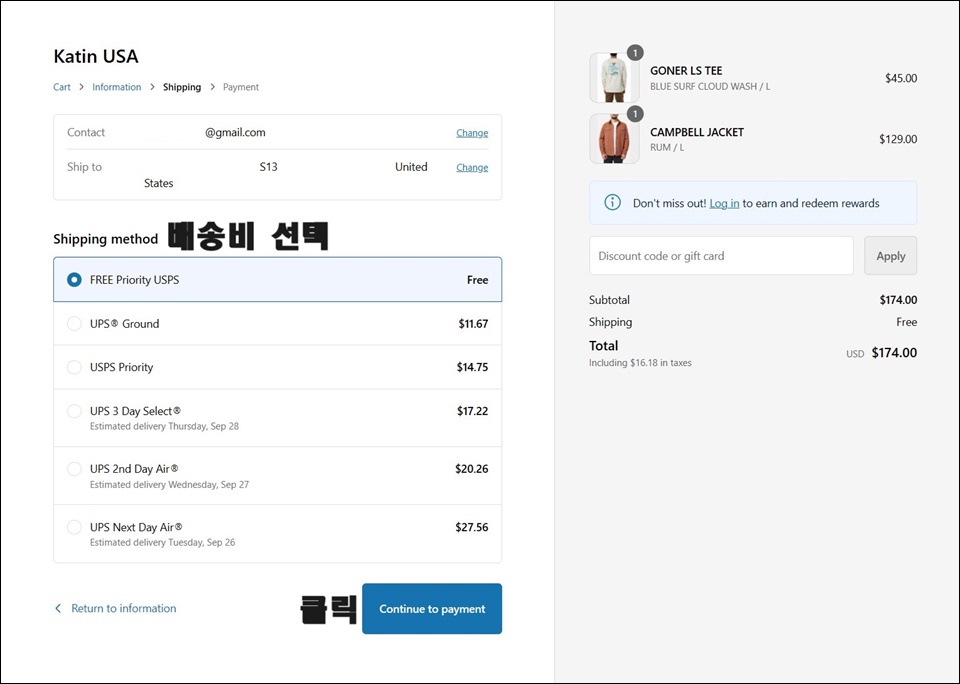Click the Estimated delivery Wednesday, Sep 27 text
The image size is (960, 684).
click(x=169, y=484)
